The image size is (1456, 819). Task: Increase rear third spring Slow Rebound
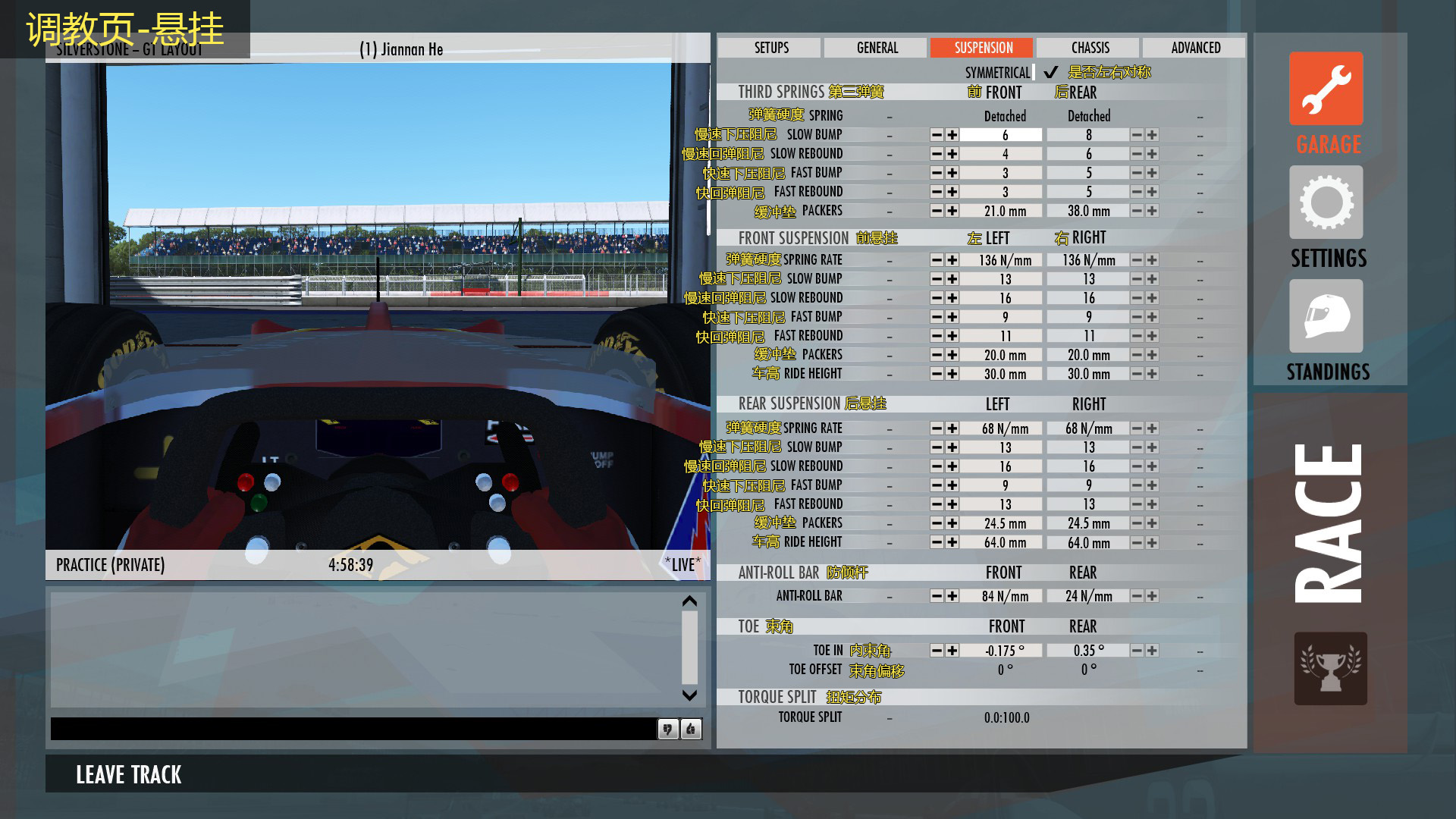click(x=1152, y=154)
